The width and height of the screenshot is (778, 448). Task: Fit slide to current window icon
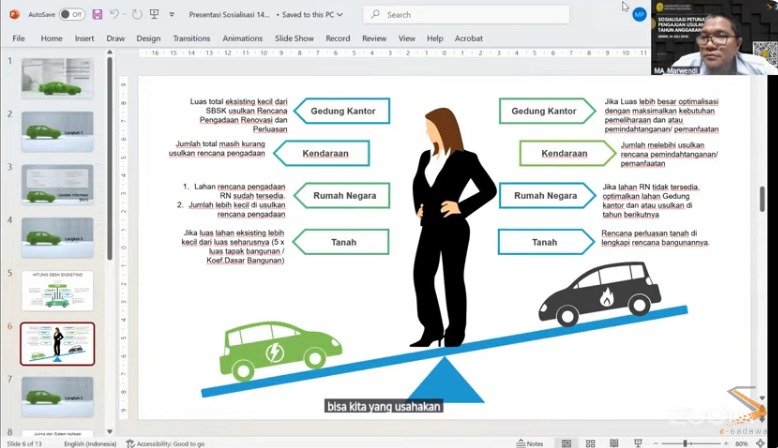[x=760, y=444]
